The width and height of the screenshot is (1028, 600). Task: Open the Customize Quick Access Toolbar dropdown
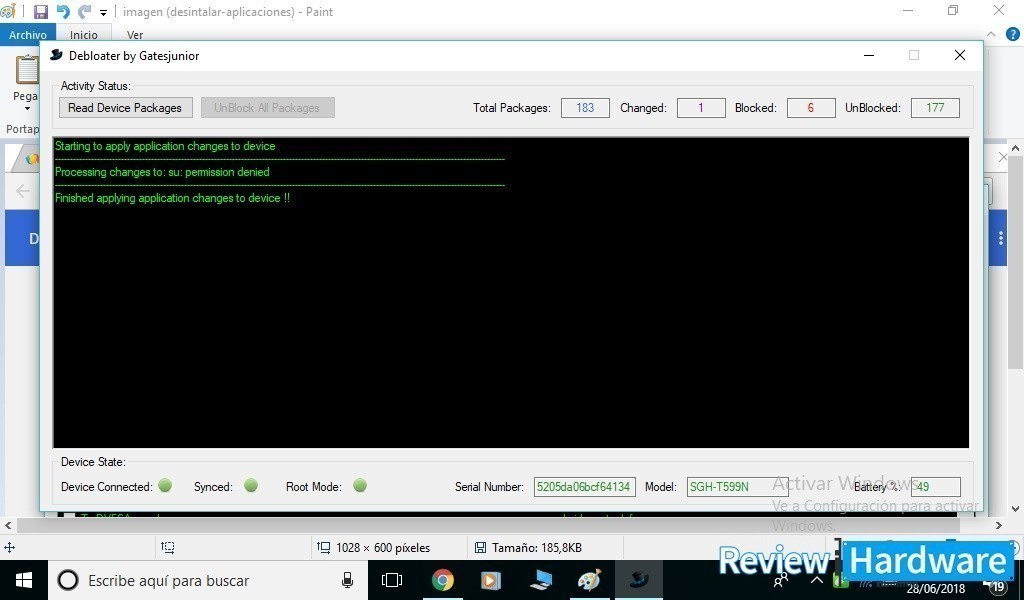click(103, 12)
